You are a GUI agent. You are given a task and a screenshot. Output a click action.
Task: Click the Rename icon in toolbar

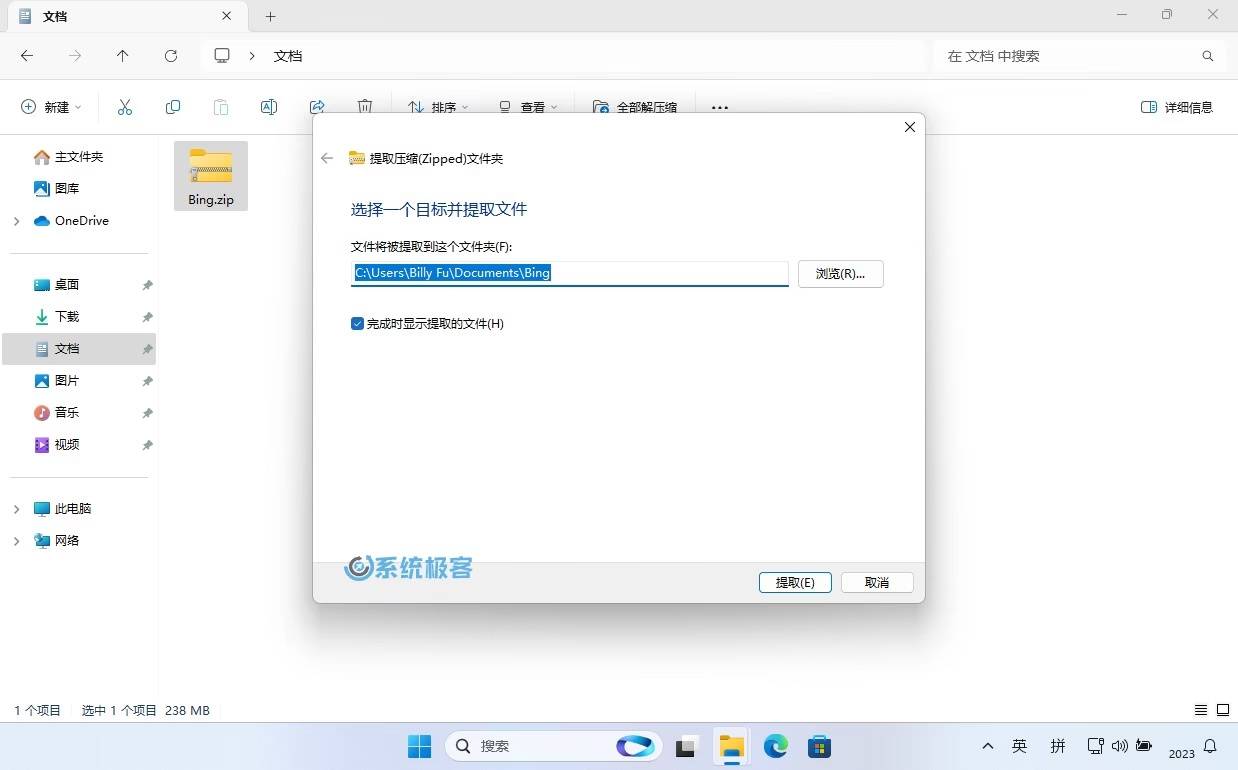pos(268,107)
